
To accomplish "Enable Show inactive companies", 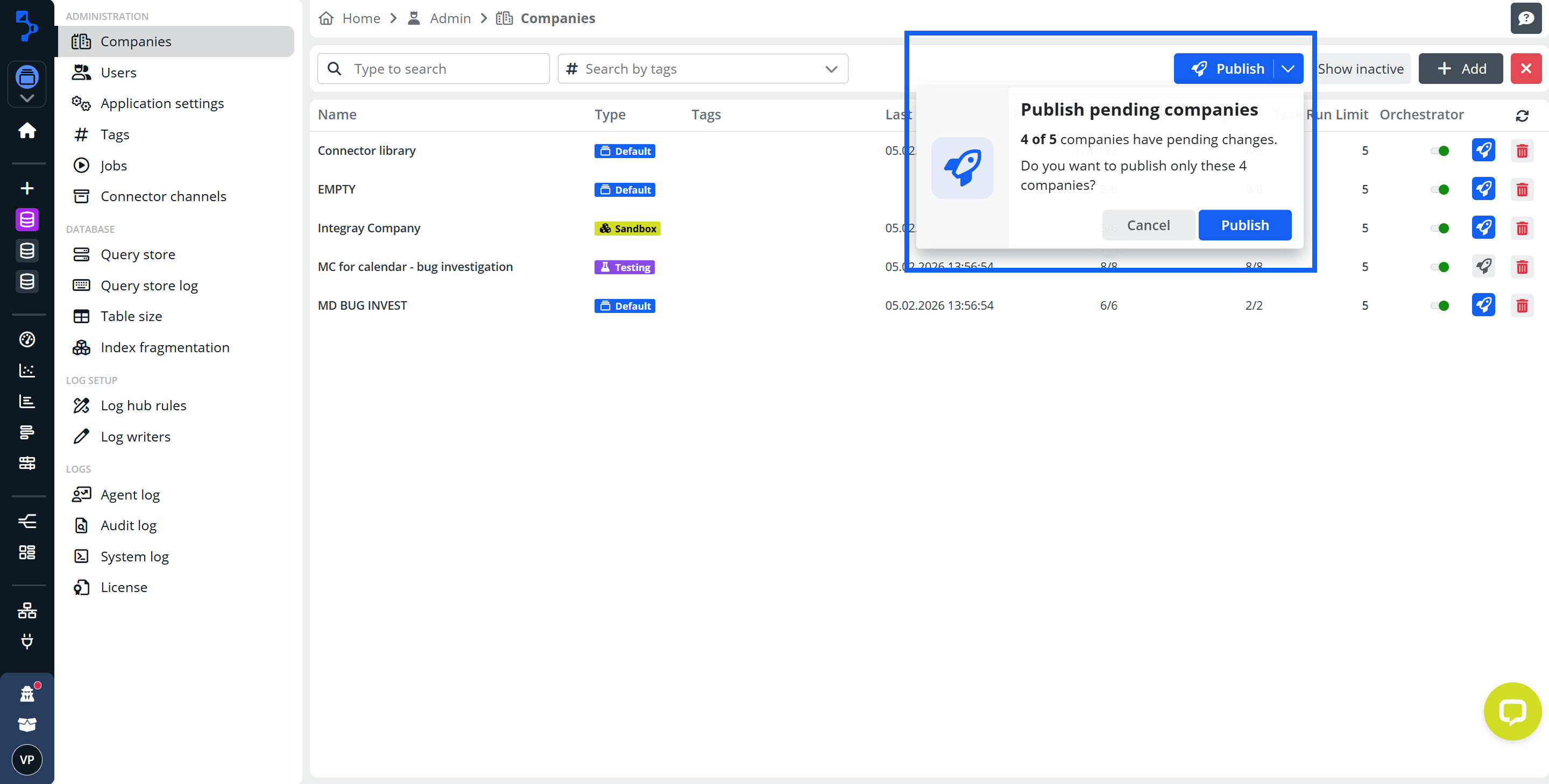I will click(1361, 68).
